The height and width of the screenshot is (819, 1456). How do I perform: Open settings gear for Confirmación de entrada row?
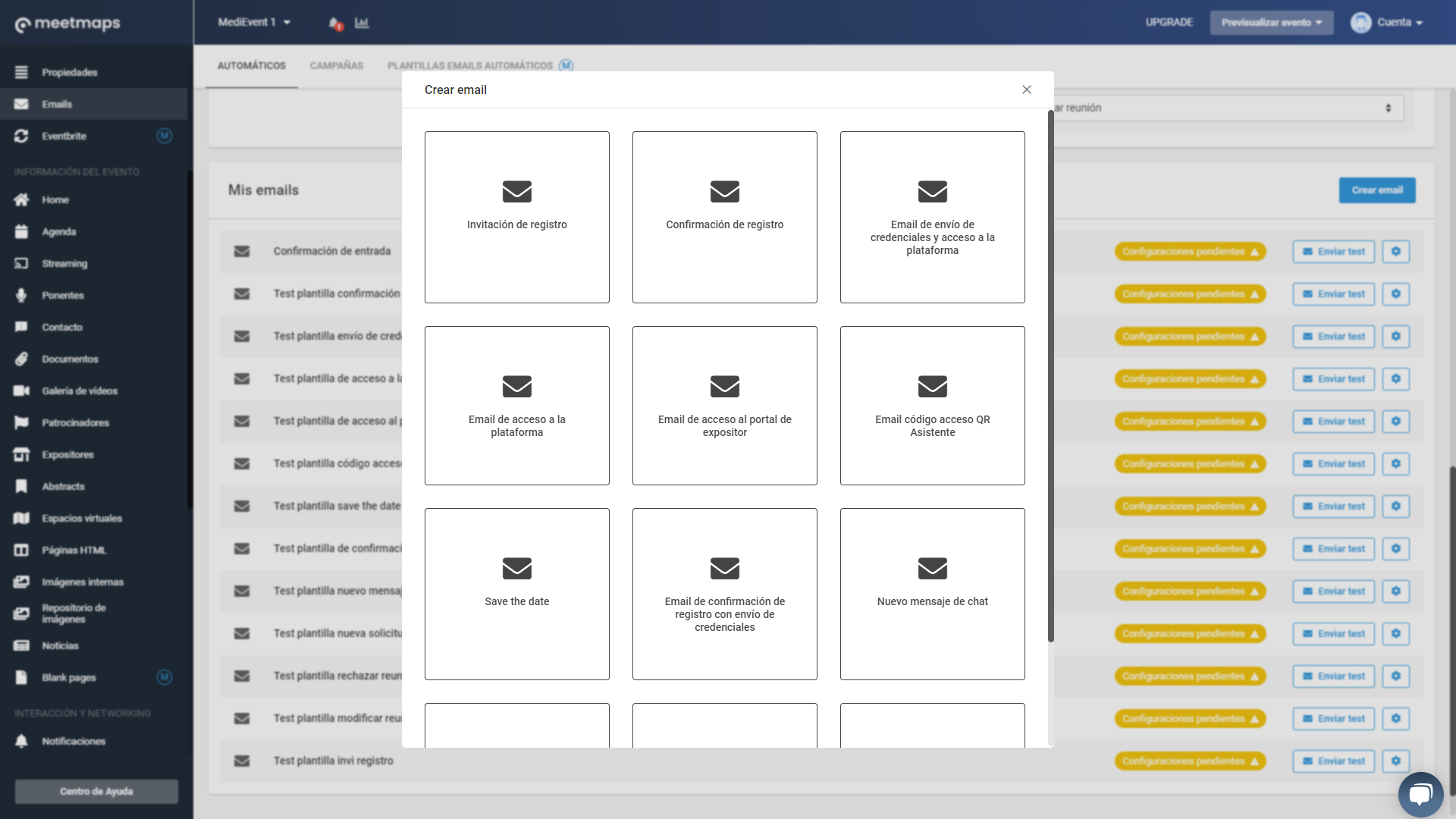click(x=1395, y=252)
